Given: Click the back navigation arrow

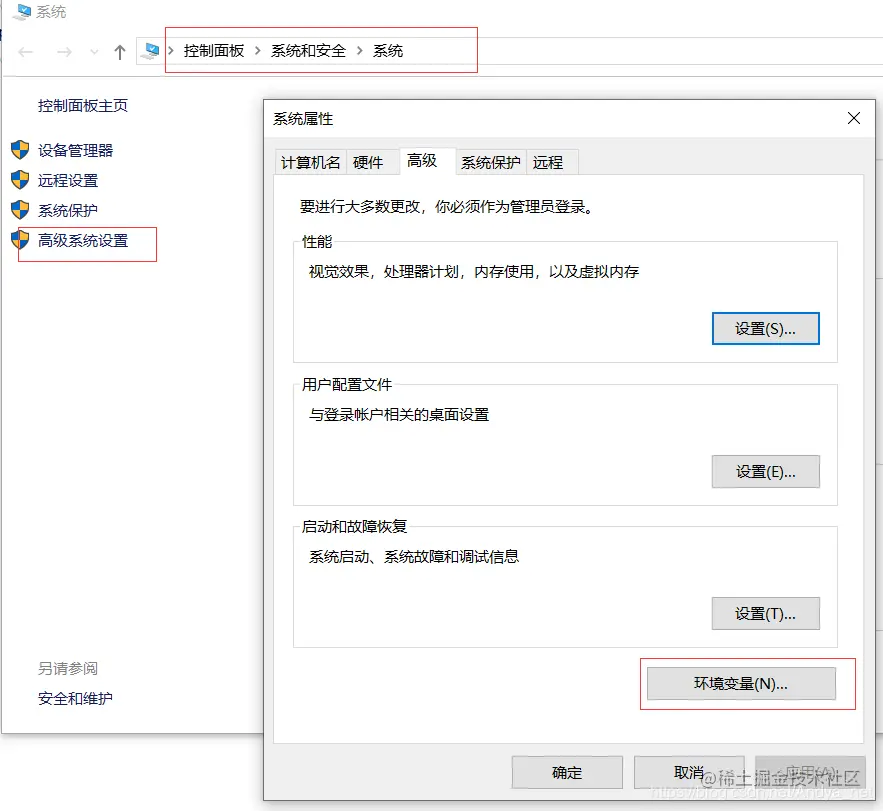Looking at the screenshot, I should [23, 51].
